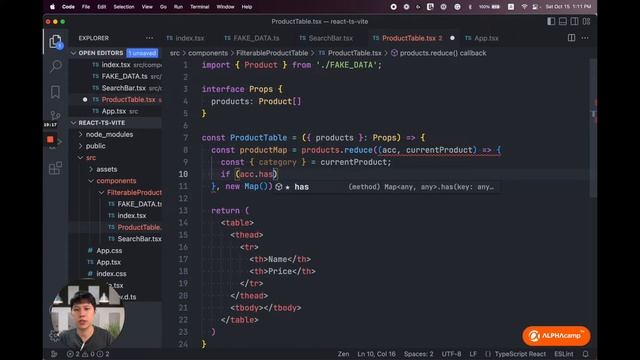Viewport: 640px width, 360px height.
Task: Collapse the components folder
Action: click(x=116, y=181)
